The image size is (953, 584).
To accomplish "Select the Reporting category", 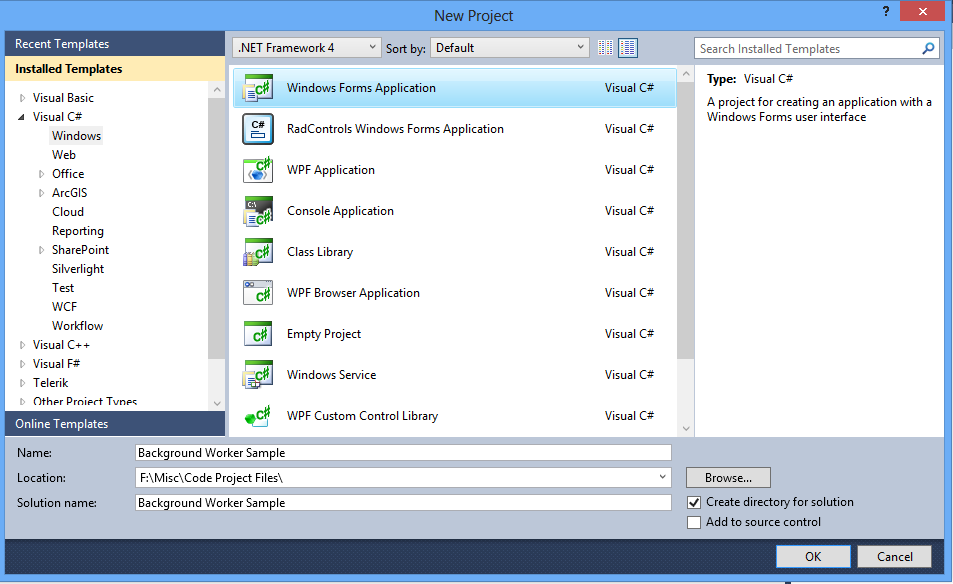I will (x=78, y=231).
